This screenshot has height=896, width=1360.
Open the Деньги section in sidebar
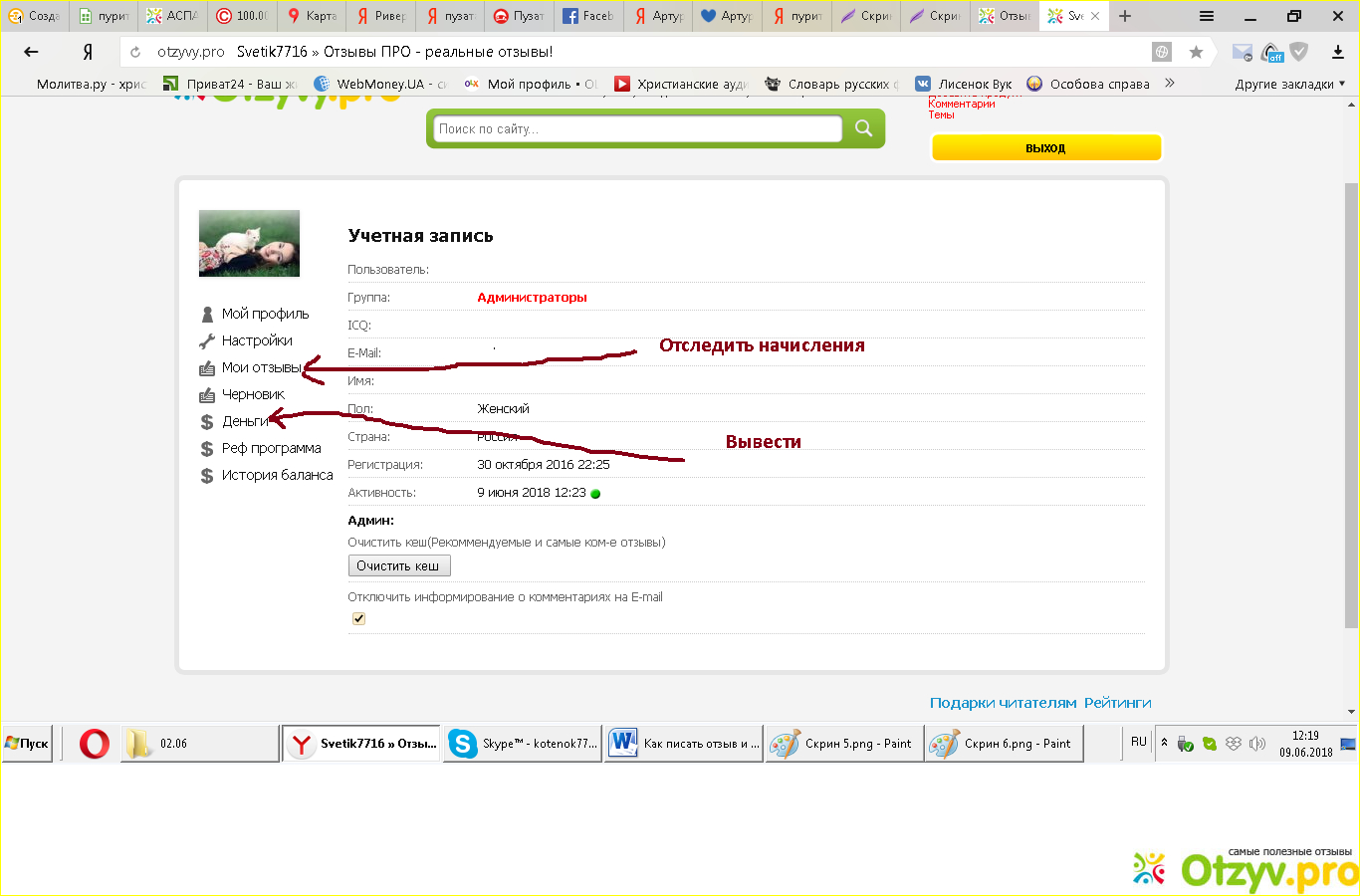point(245,421)
